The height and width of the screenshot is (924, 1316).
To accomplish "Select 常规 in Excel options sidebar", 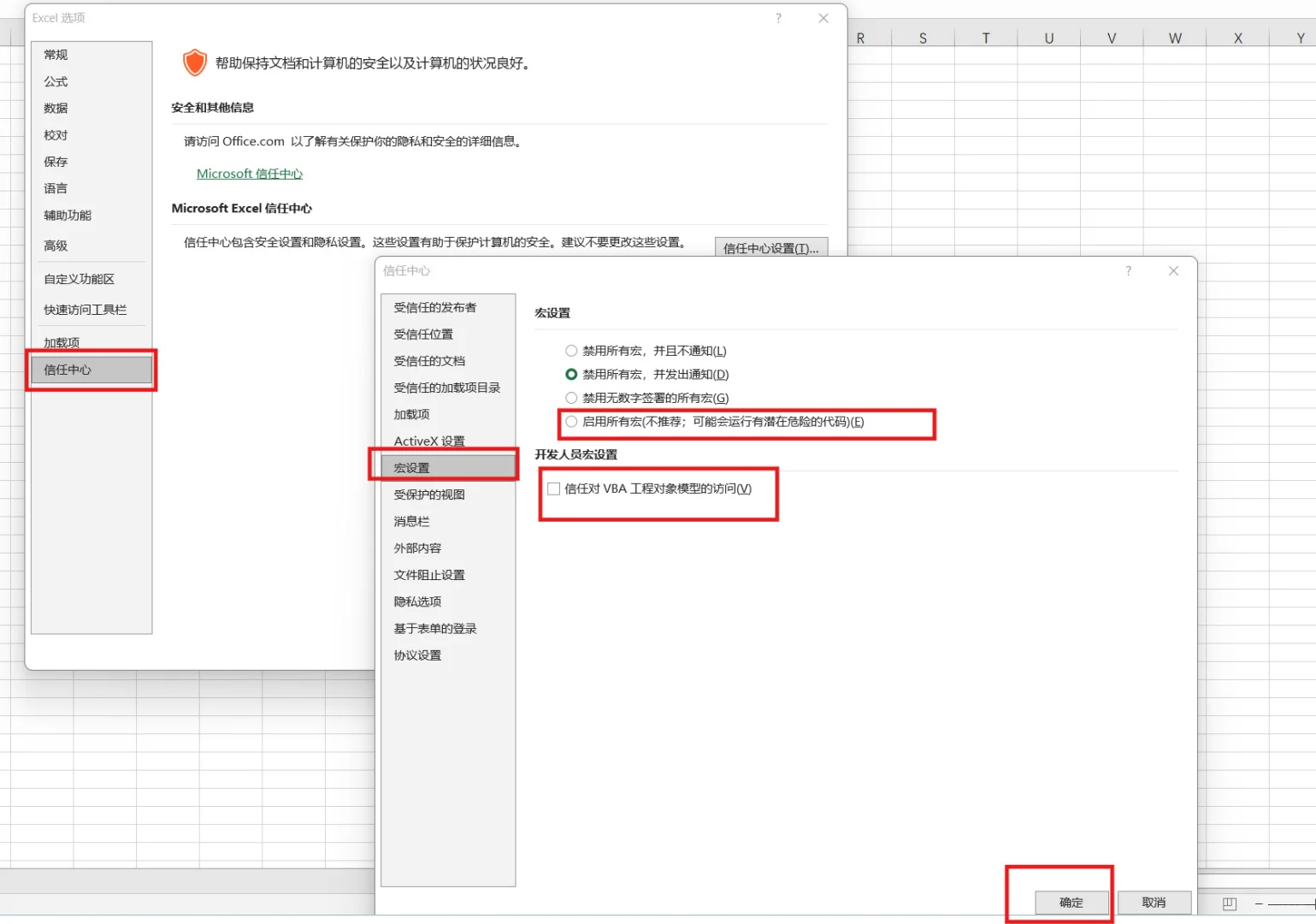I will 91,55.
